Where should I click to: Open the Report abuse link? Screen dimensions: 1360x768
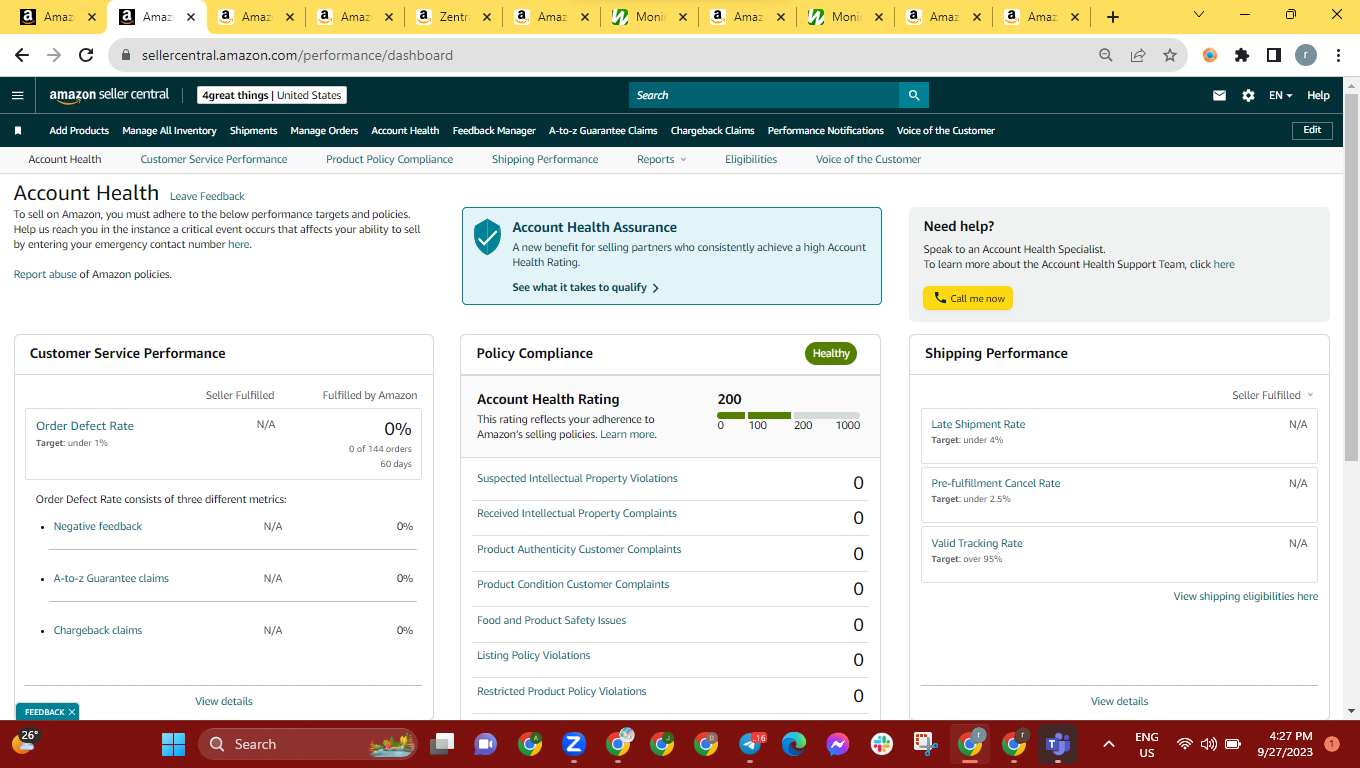(45, 274)
